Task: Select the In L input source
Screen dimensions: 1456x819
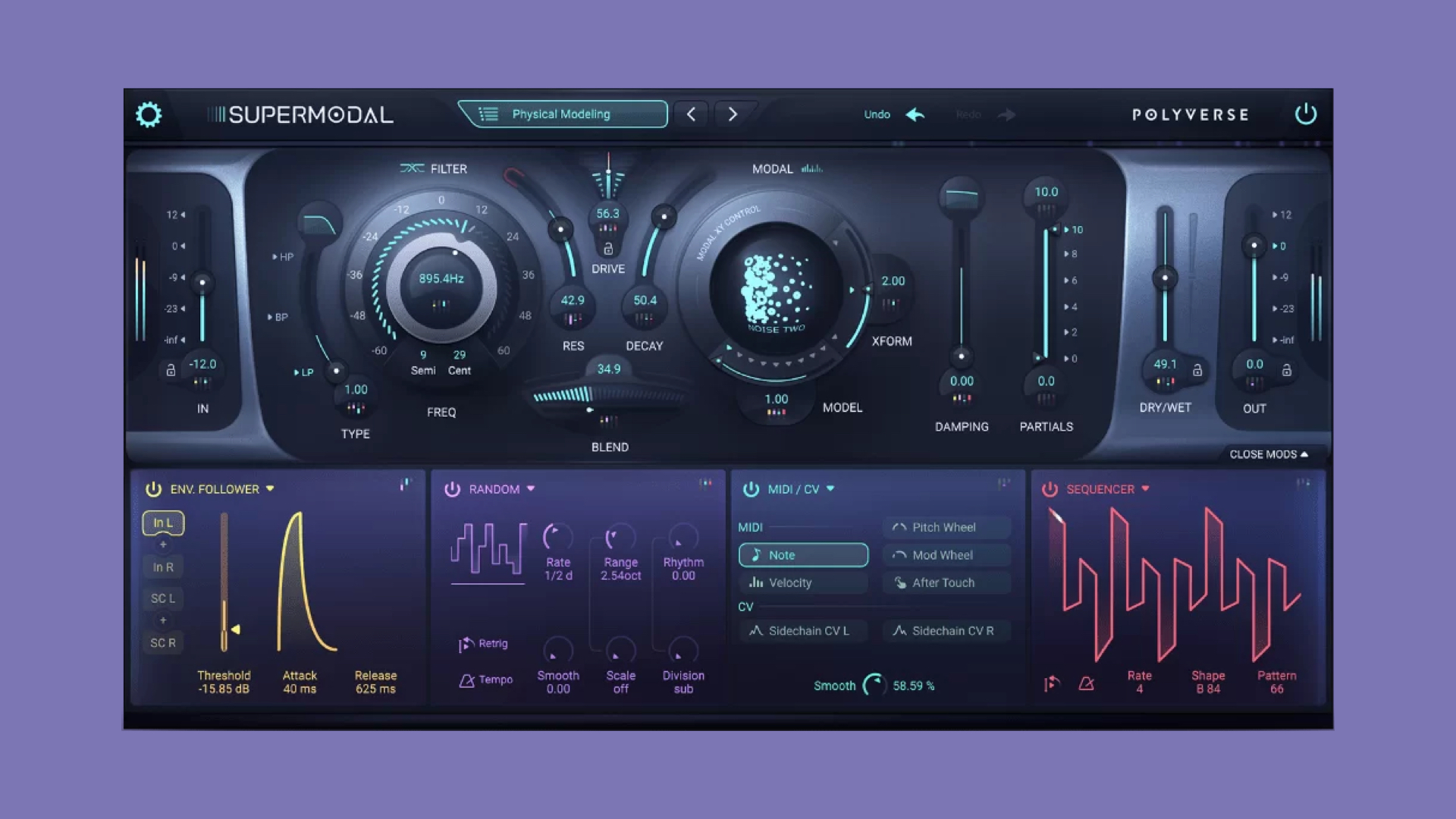Action: click(x=163, y=522)
